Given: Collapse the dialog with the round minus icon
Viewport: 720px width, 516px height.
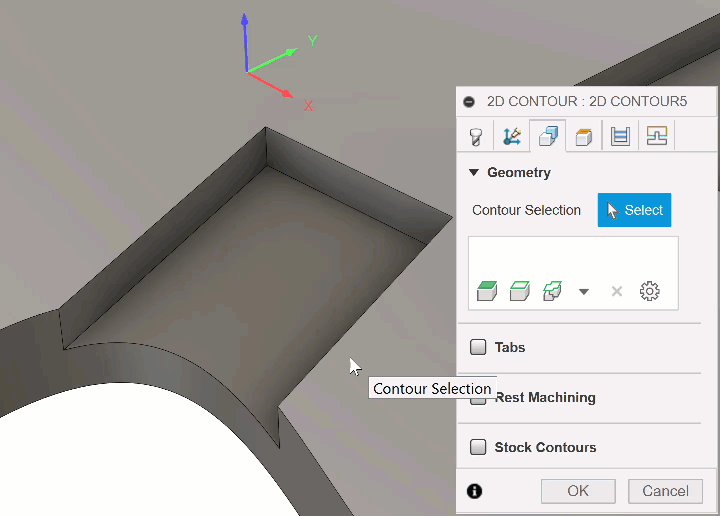Looking at the screenshot, I should (469, 101).
